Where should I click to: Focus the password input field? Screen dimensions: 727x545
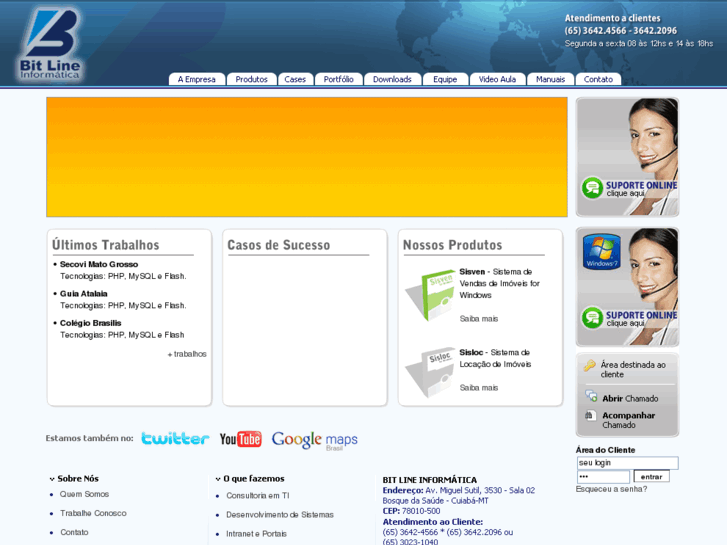click(x=603, y=476)
